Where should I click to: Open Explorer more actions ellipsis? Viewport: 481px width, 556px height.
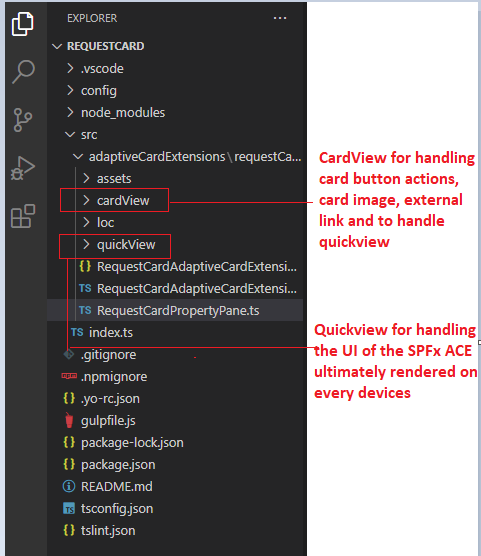tap(280, 18)
